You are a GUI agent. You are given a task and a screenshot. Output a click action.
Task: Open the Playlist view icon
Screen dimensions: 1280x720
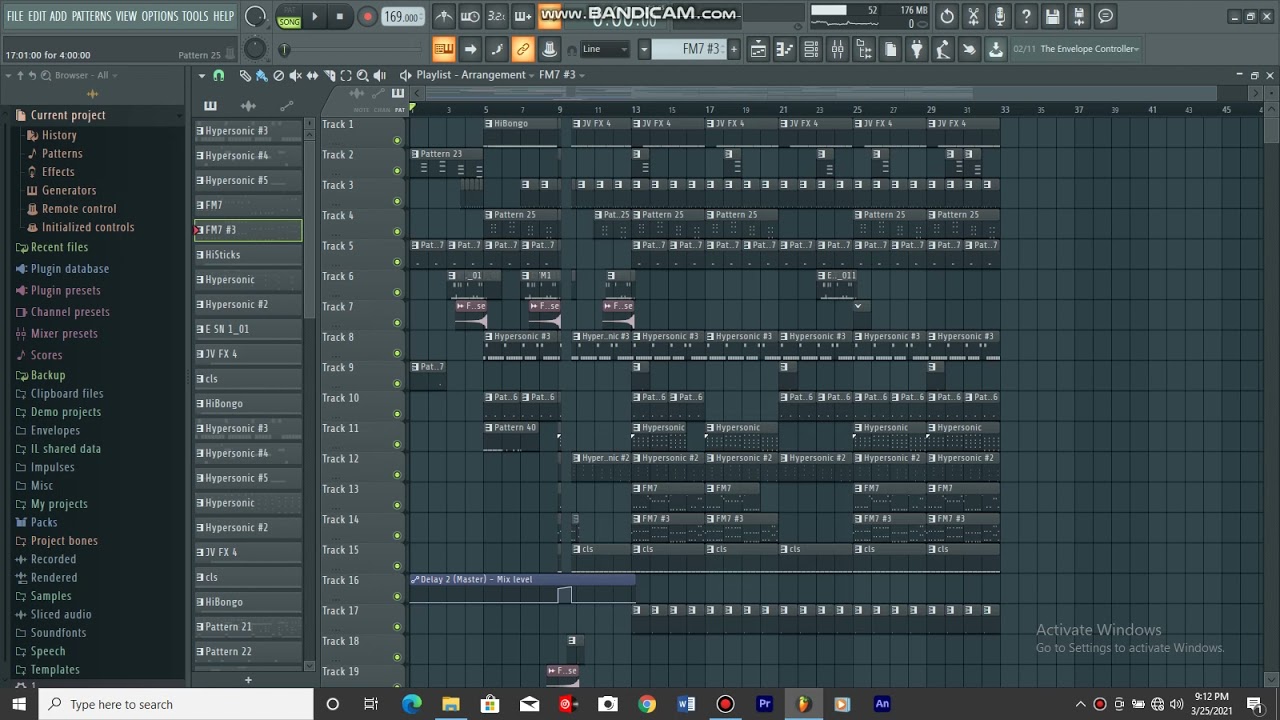tap(758, 49)
